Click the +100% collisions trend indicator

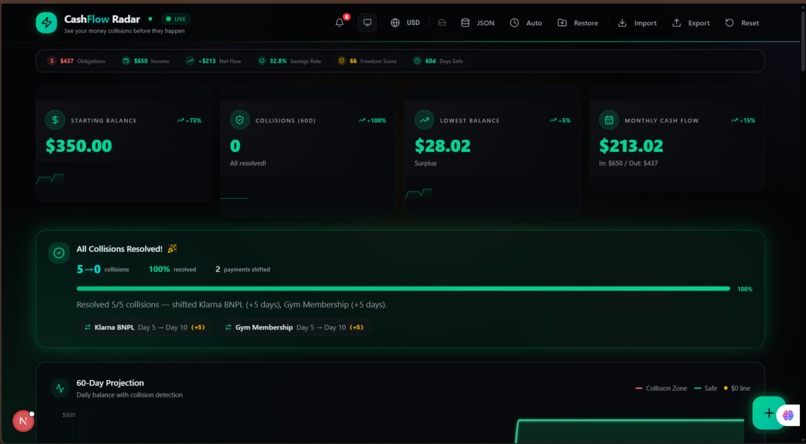[x=372, y=120]
